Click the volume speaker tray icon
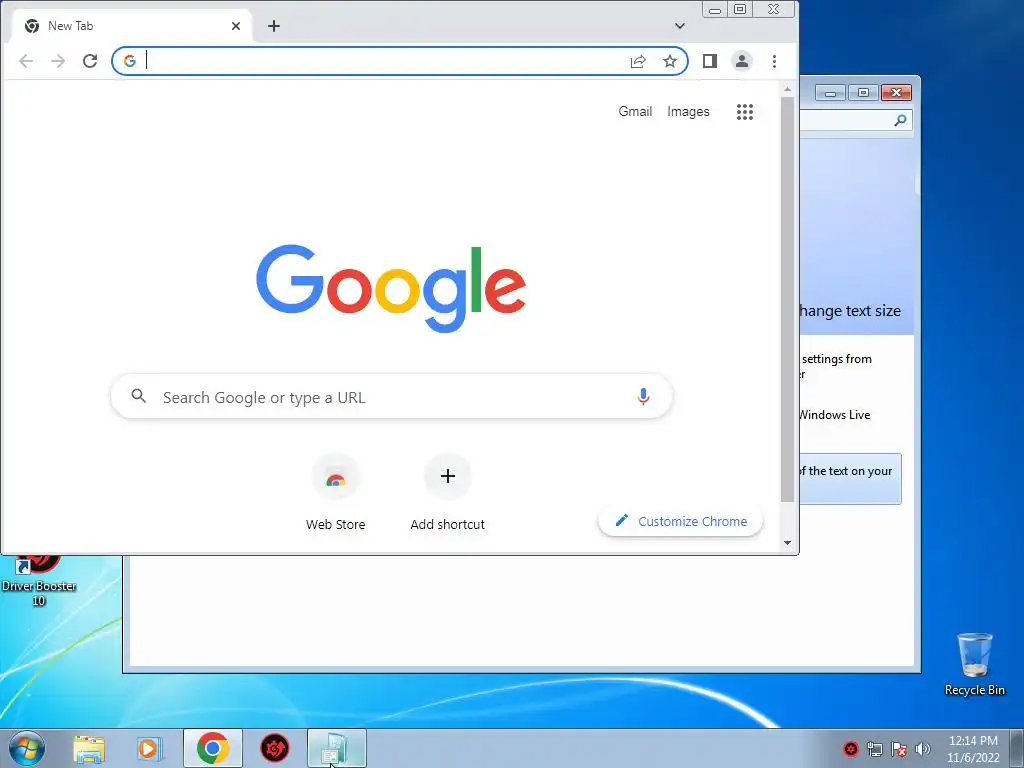The width and height of the screenshot is (1024, 768). [x=923, y=749]
